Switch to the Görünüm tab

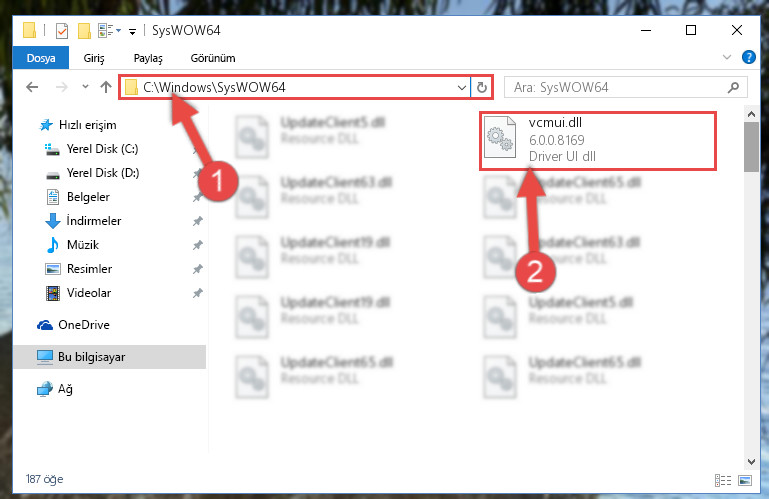pyautogui.click(x=213, y=58)
